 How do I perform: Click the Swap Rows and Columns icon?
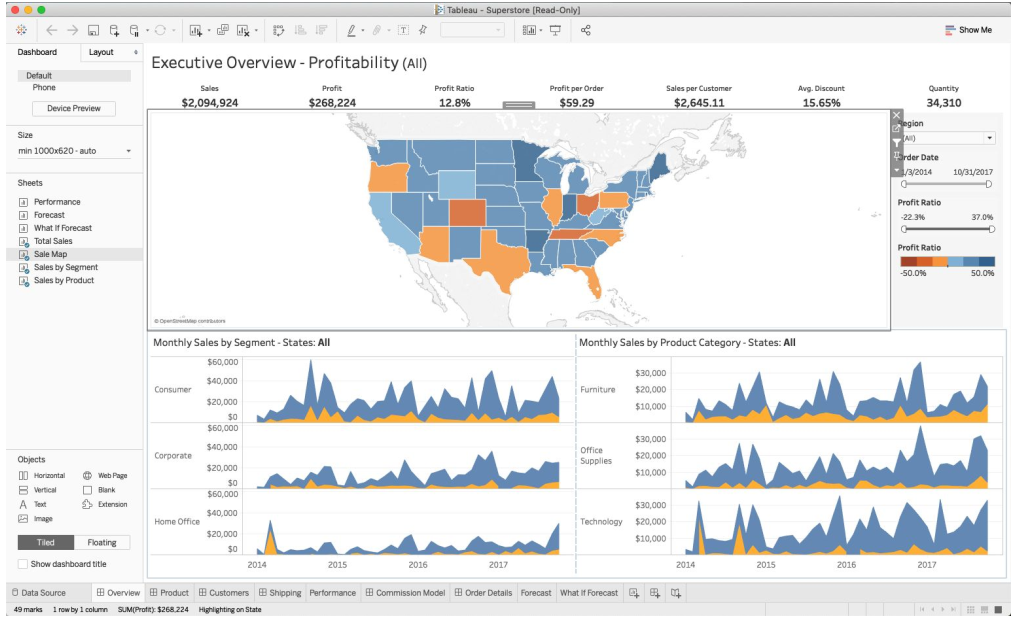pos(279,30)
